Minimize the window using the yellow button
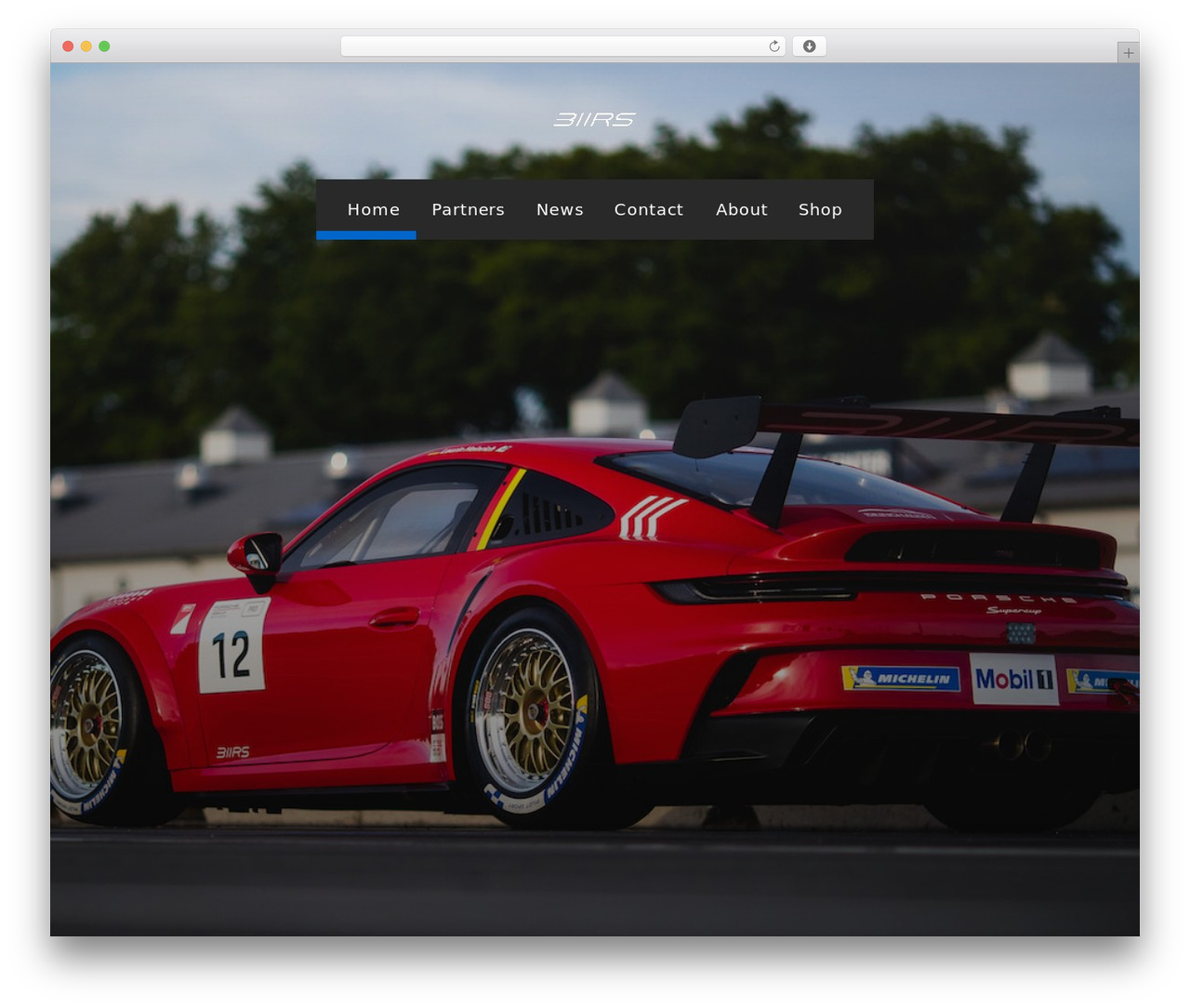The height and width of the screenshot is (1008, 1190). (86, 46)
